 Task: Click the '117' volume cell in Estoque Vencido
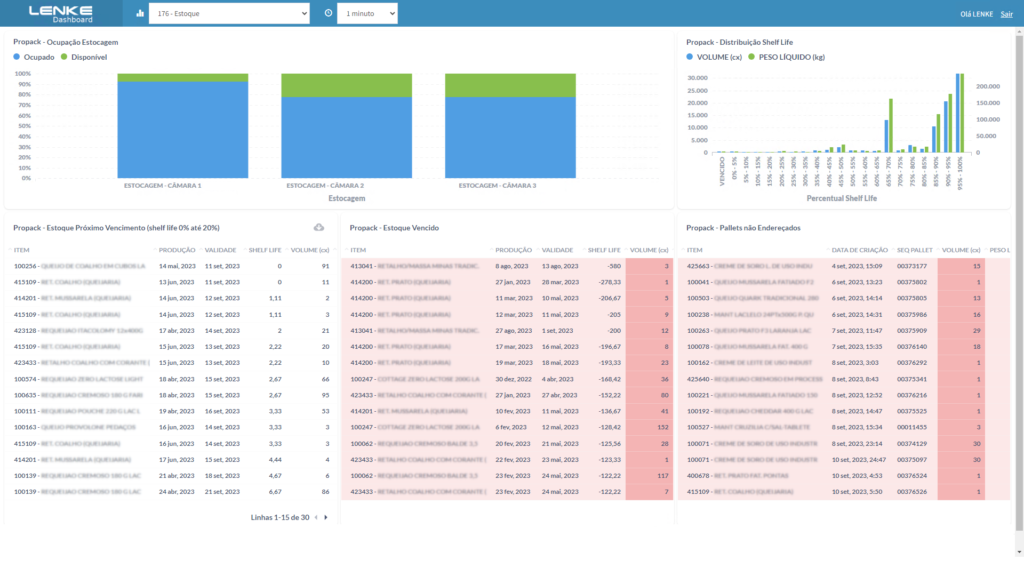point(663,476)
